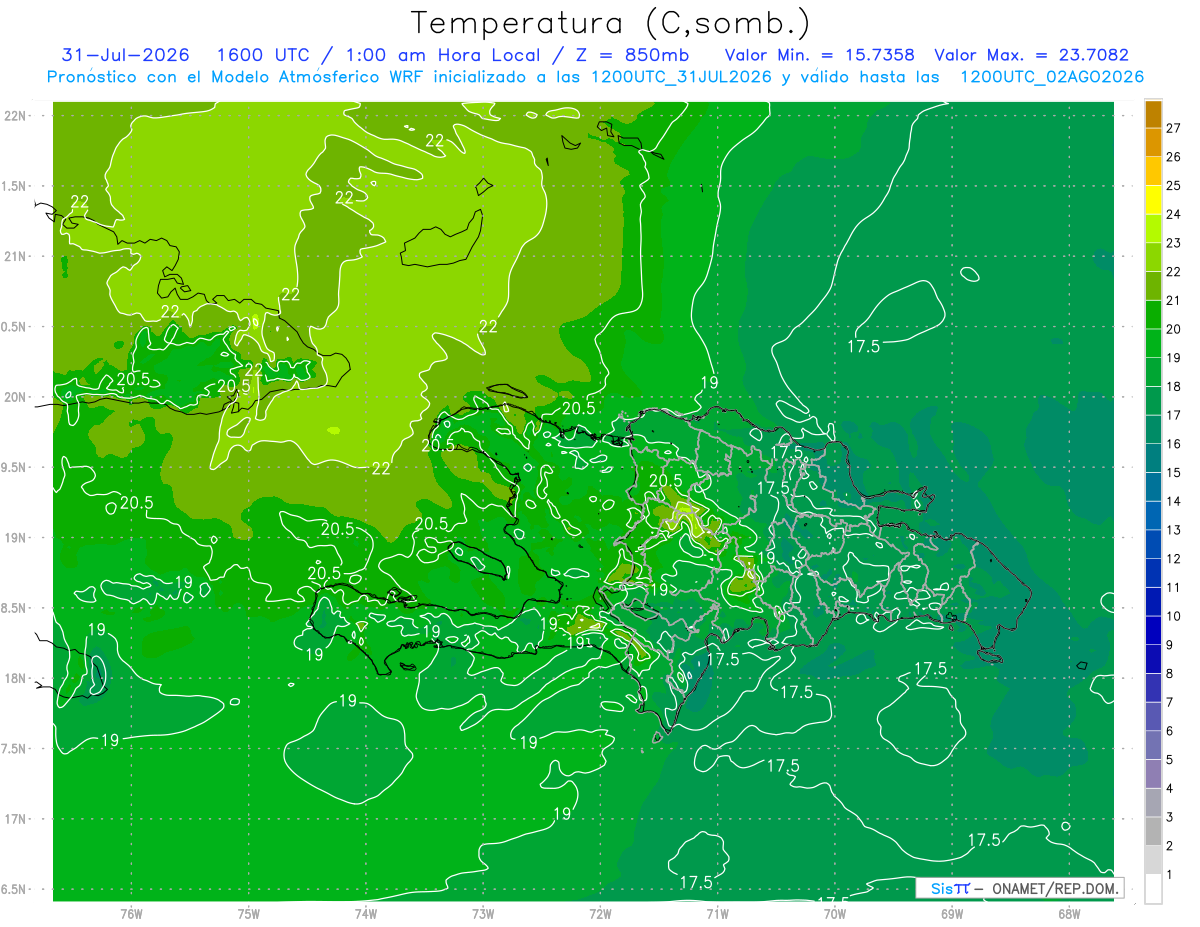
Task: Select the orange swatch between 26 and 27
Action: click(x=1153, y=142)
